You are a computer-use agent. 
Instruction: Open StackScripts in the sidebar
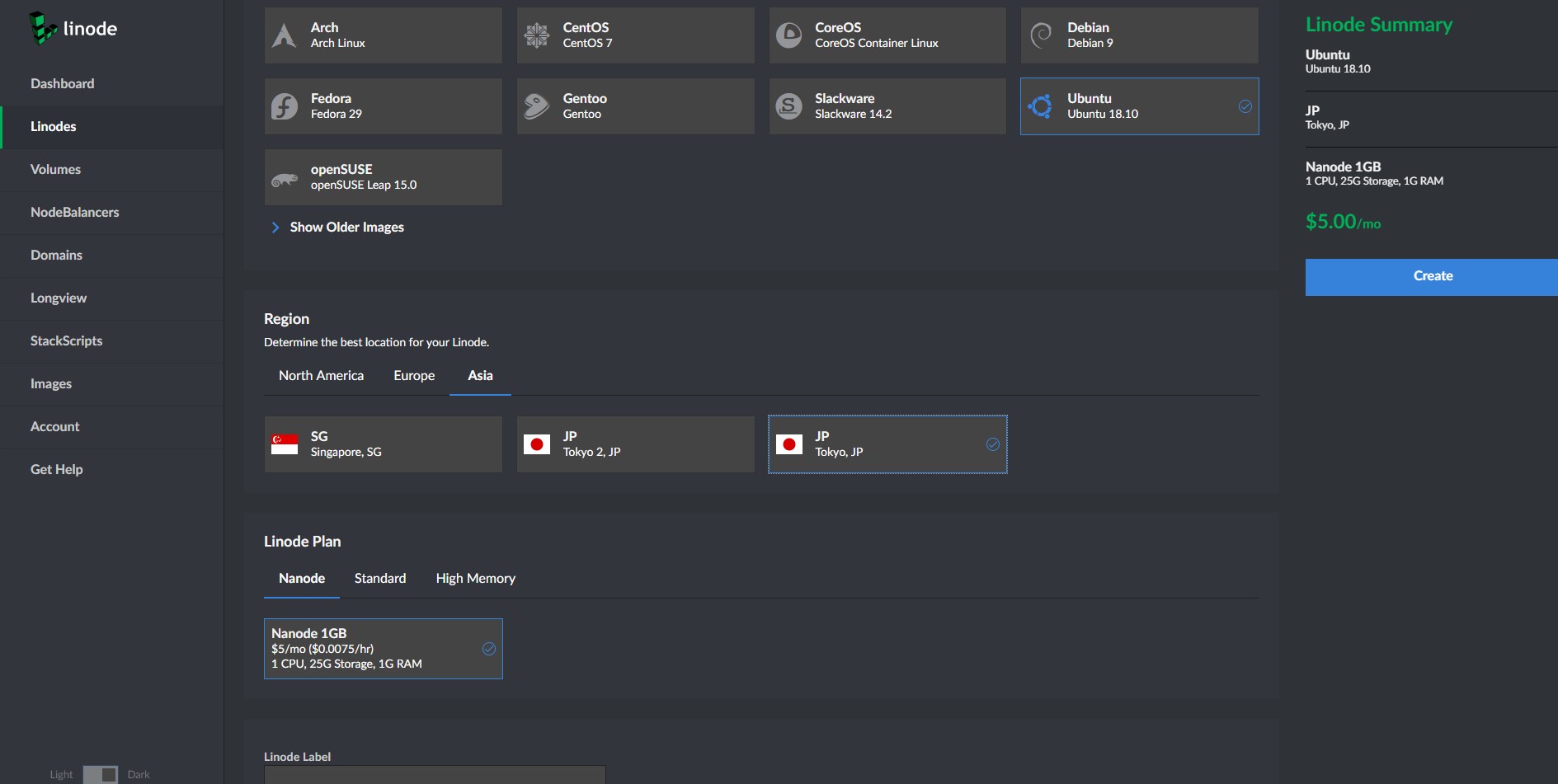(x=67, y=341)
